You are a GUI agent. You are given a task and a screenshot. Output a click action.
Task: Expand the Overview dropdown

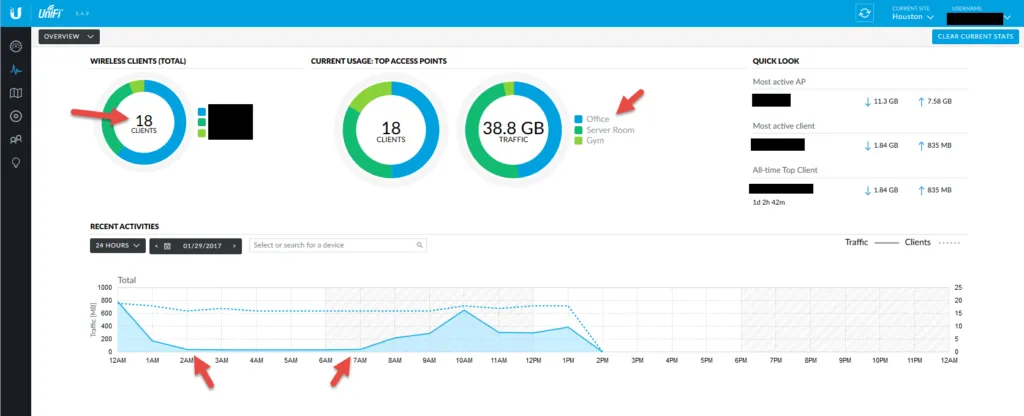pos(69,36)
